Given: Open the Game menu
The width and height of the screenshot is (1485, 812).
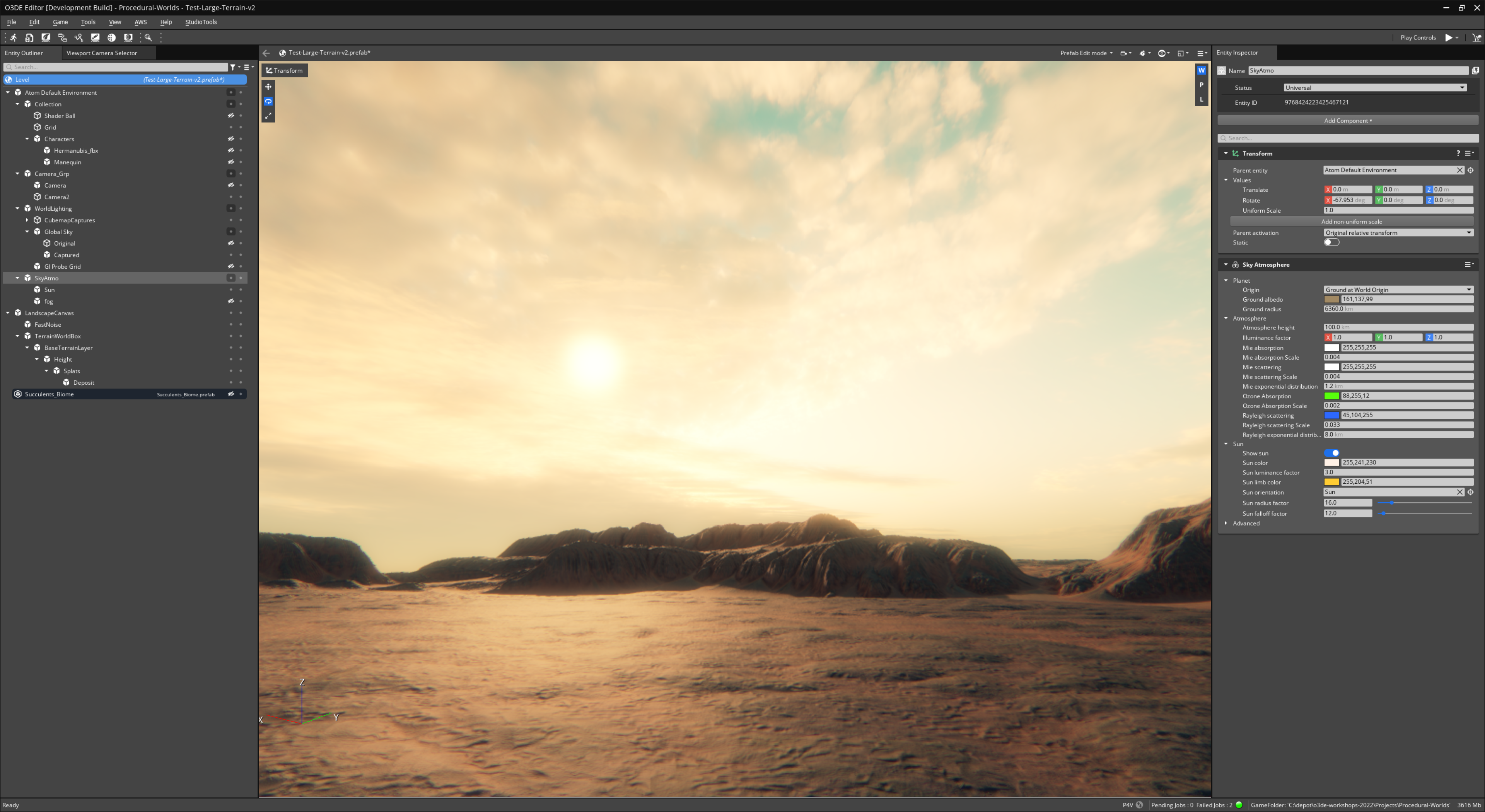Looking at the screenshot, I should (60, 22).
